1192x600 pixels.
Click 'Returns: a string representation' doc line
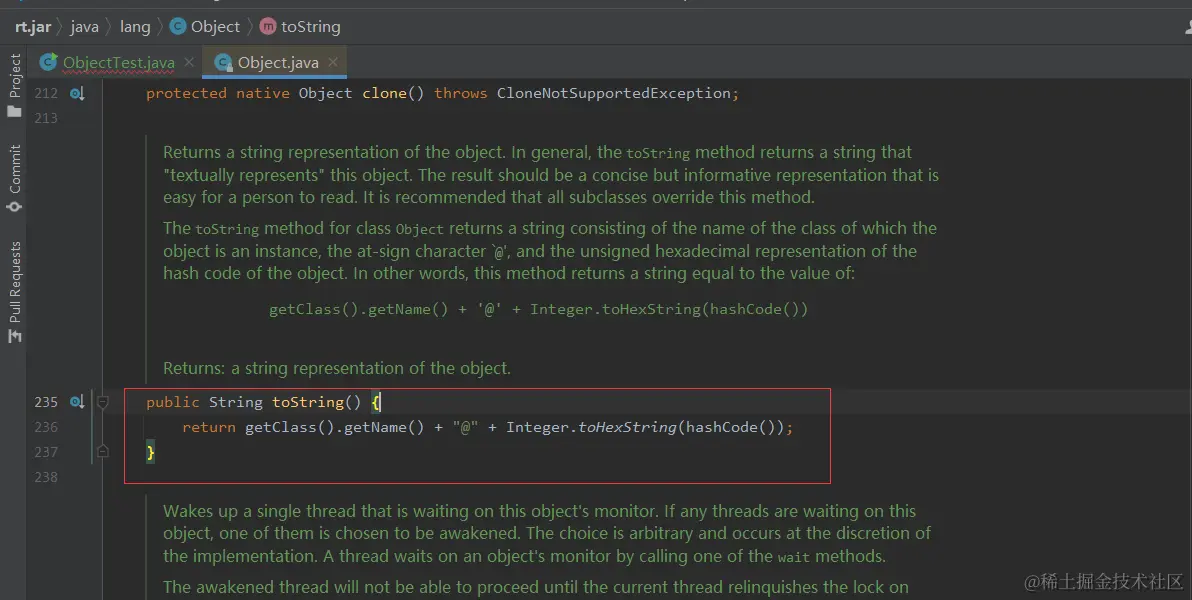337,368
